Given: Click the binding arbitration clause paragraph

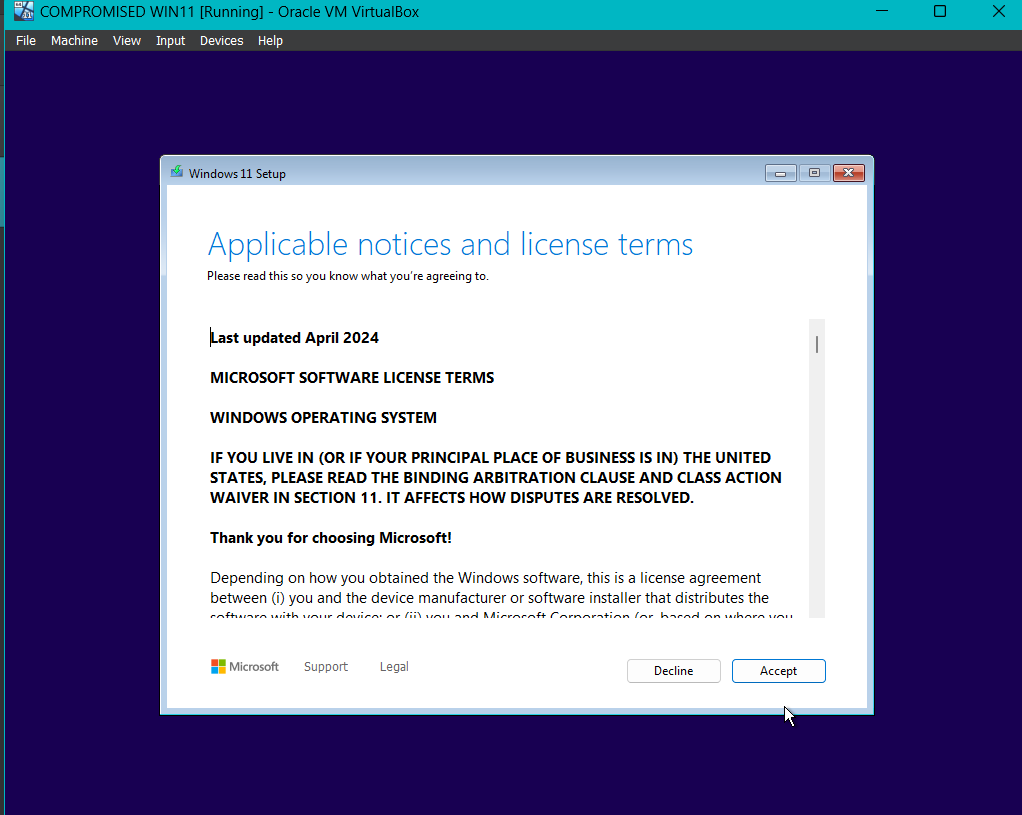Looking at the screenshot, I should [x=495, y=477].
